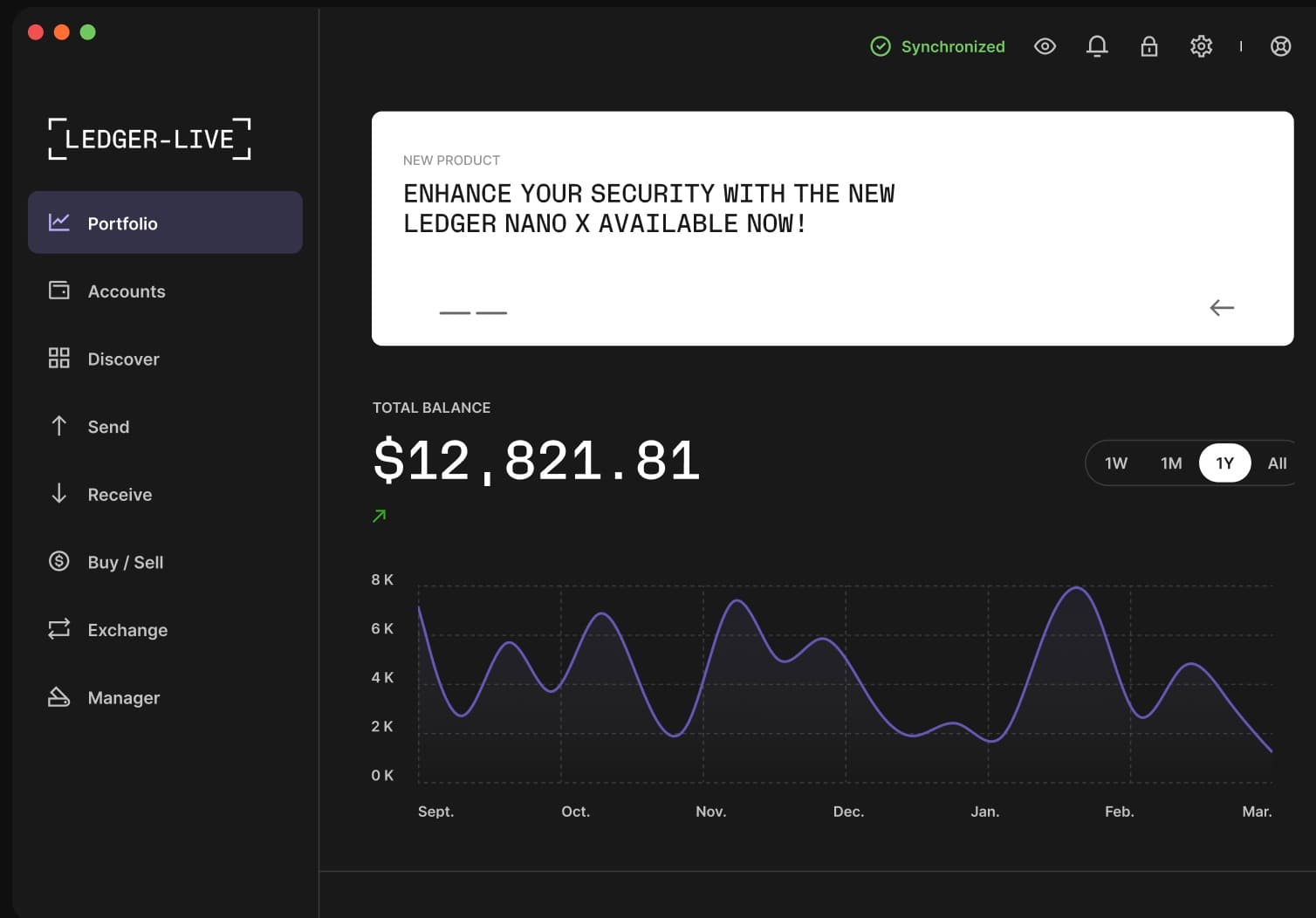Click the 2 K axis value

(382, 726)
